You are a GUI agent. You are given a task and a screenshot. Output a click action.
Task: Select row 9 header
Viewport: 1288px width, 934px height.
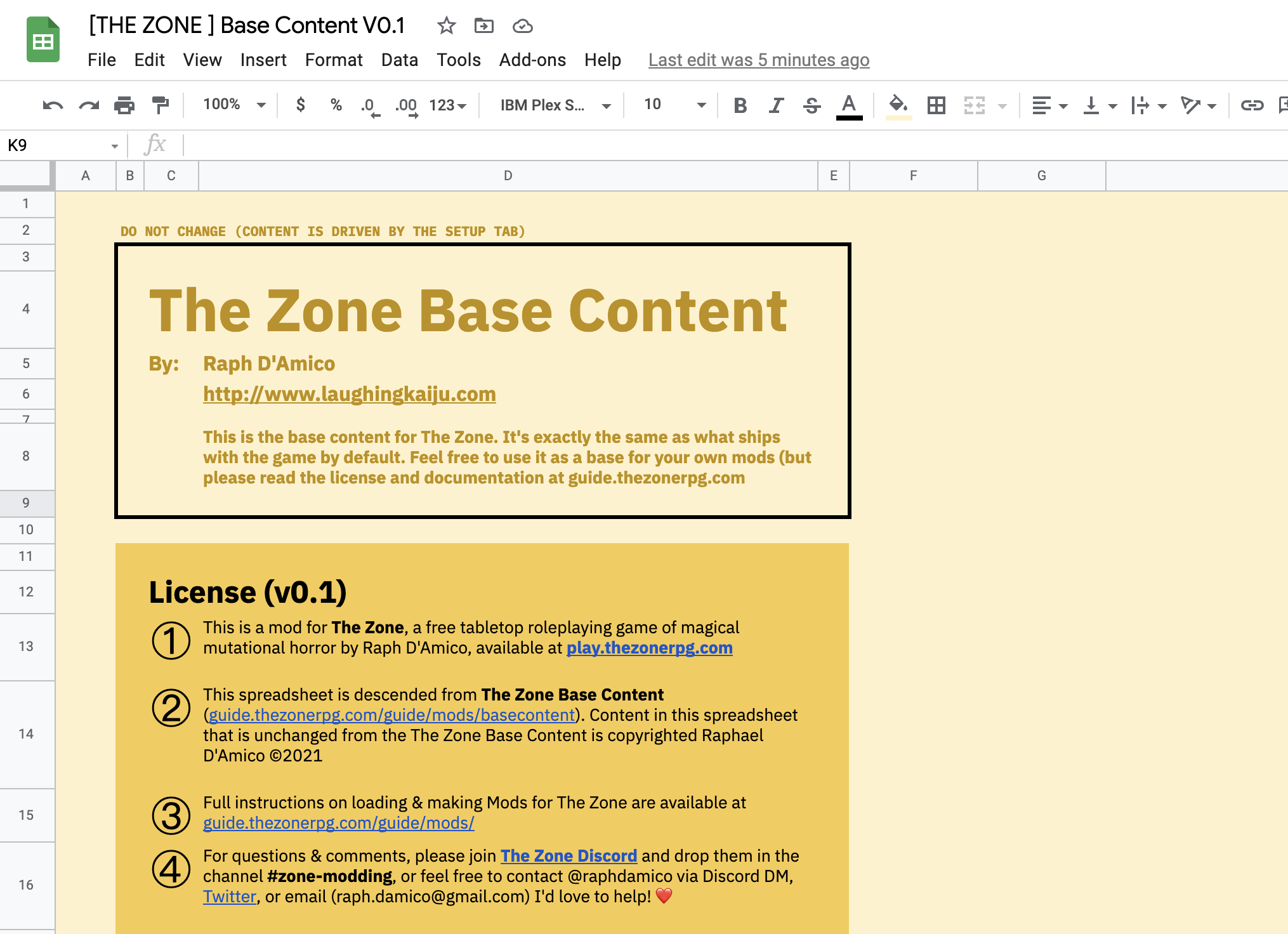tap(27, 503)
